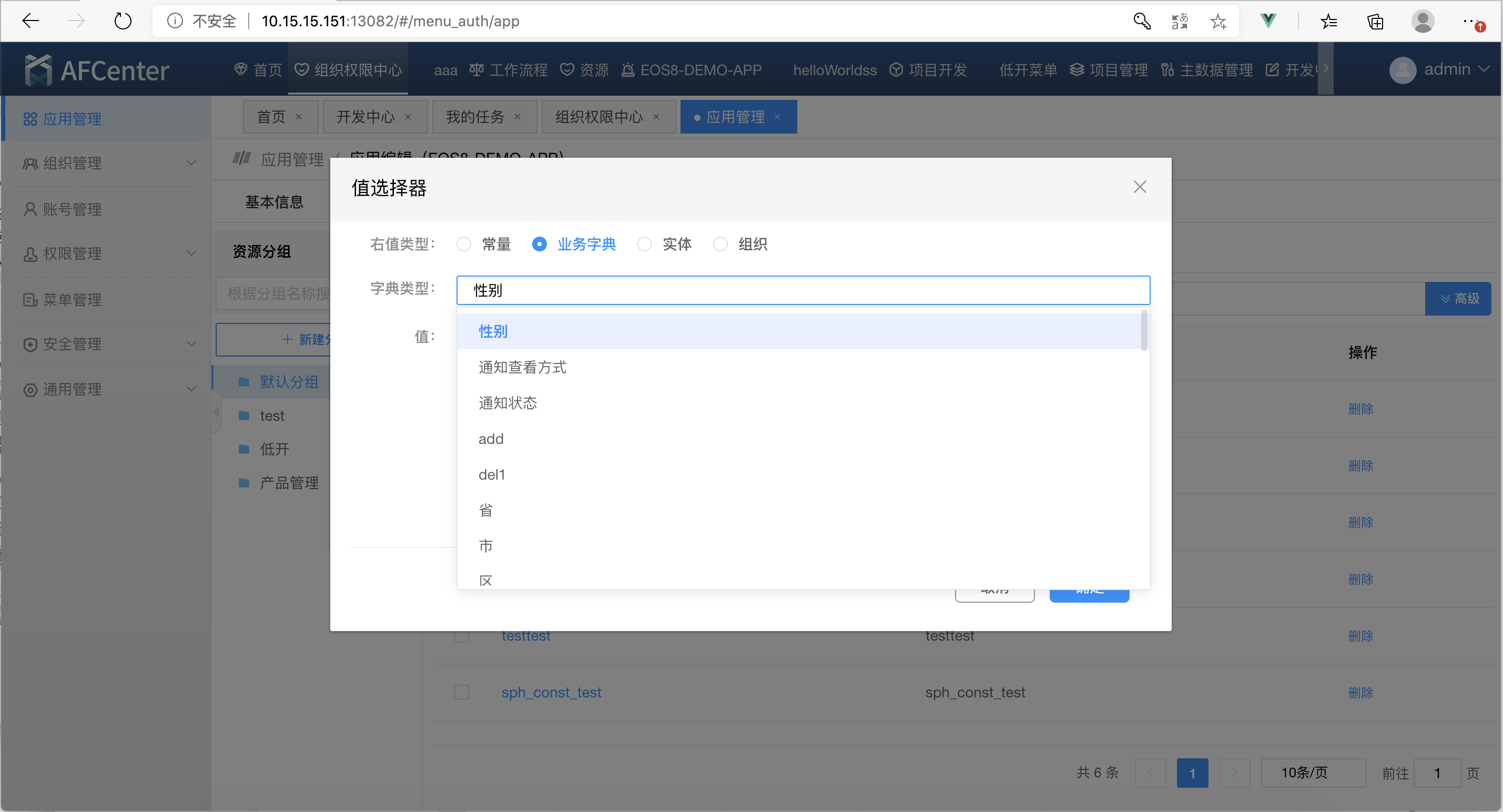
Task: Click the 默认分组 folder icon
Action: click(244, 381)
